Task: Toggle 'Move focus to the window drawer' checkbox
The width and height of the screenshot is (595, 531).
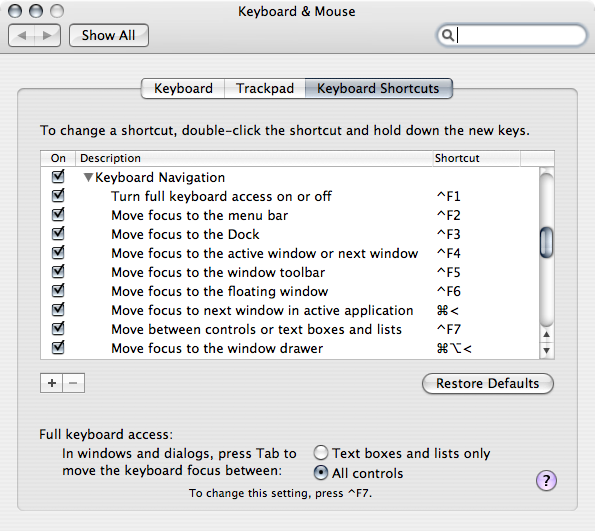Action: [x=58, y=347]
